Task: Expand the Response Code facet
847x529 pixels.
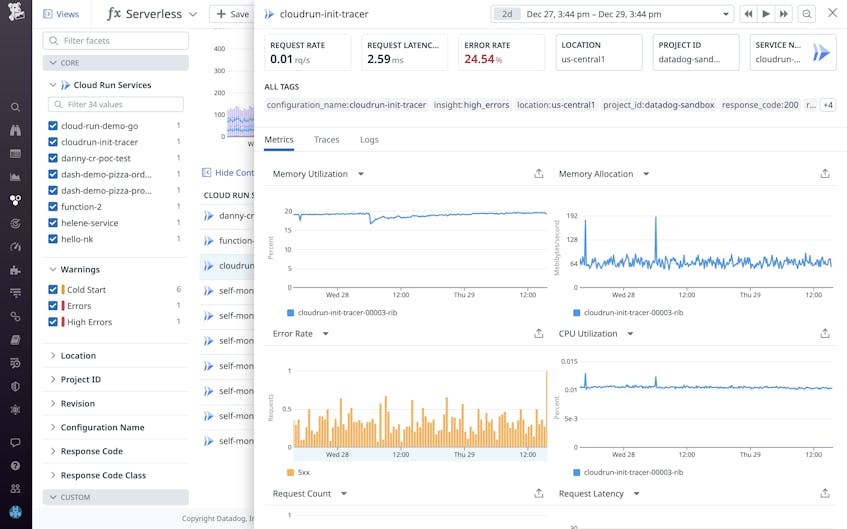Action: 91,451
